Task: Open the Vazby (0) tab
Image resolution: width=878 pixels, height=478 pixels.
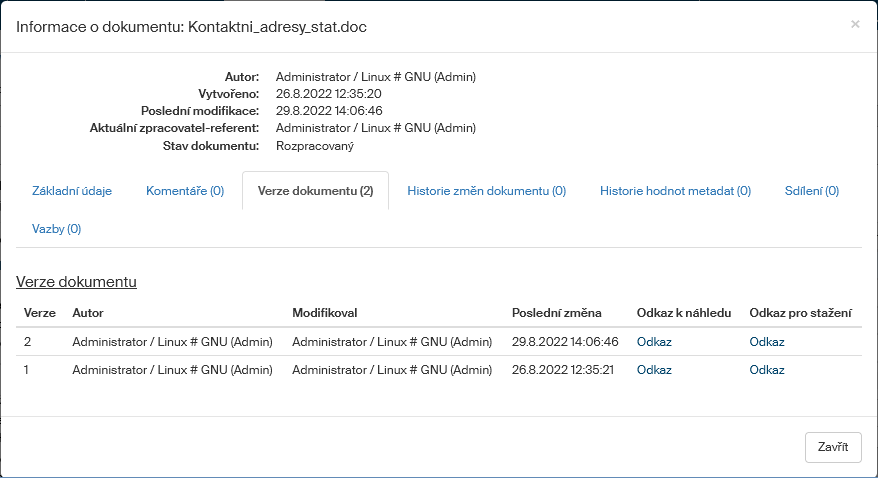Action: point(57,229)
